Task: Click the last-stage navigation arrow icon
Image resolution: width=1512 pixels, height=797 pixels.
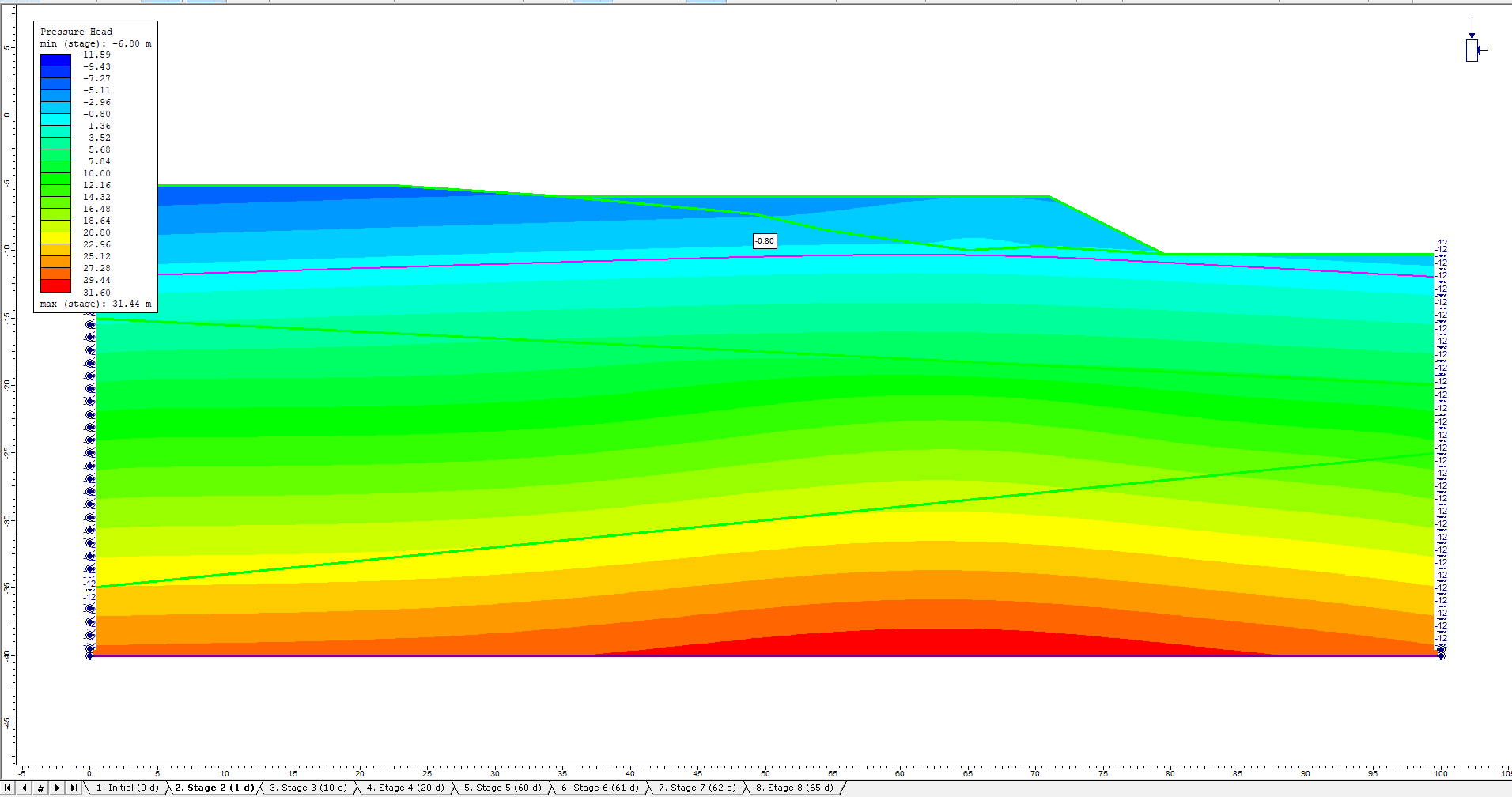Action: 73,788
